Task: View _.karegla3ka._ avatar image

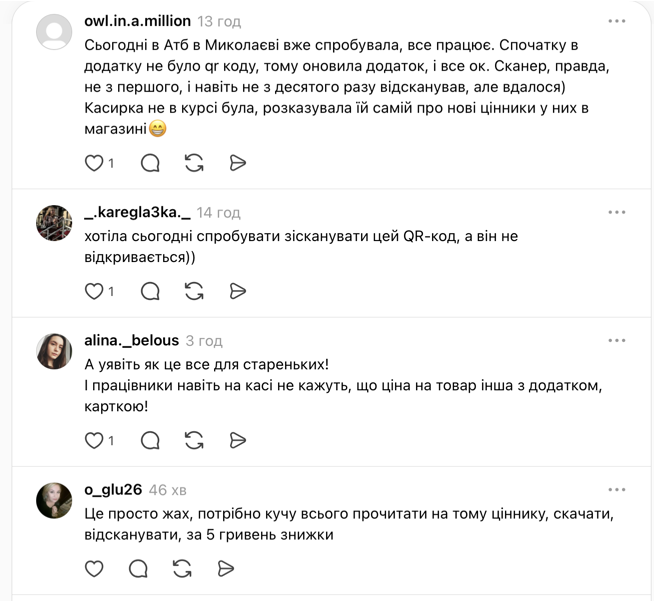Action: click(x=54, y=223)
